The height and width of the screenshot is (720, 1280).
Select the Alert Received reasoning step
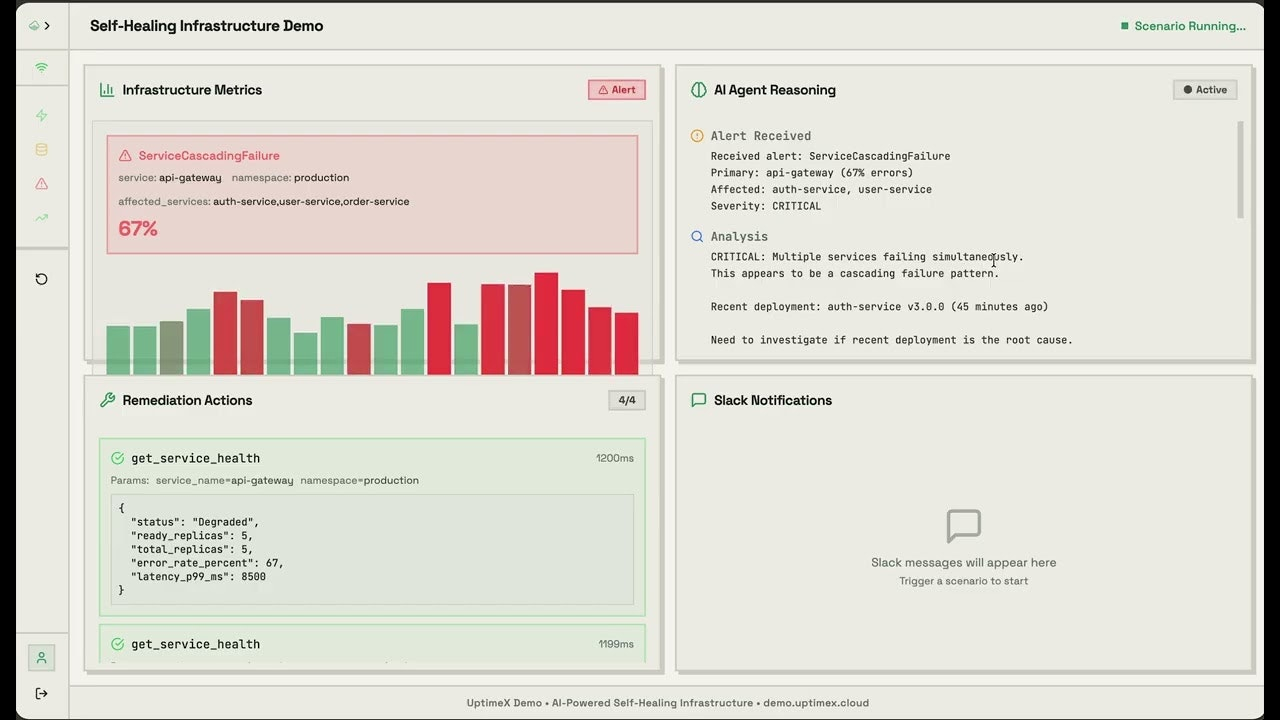click(760, 136)
